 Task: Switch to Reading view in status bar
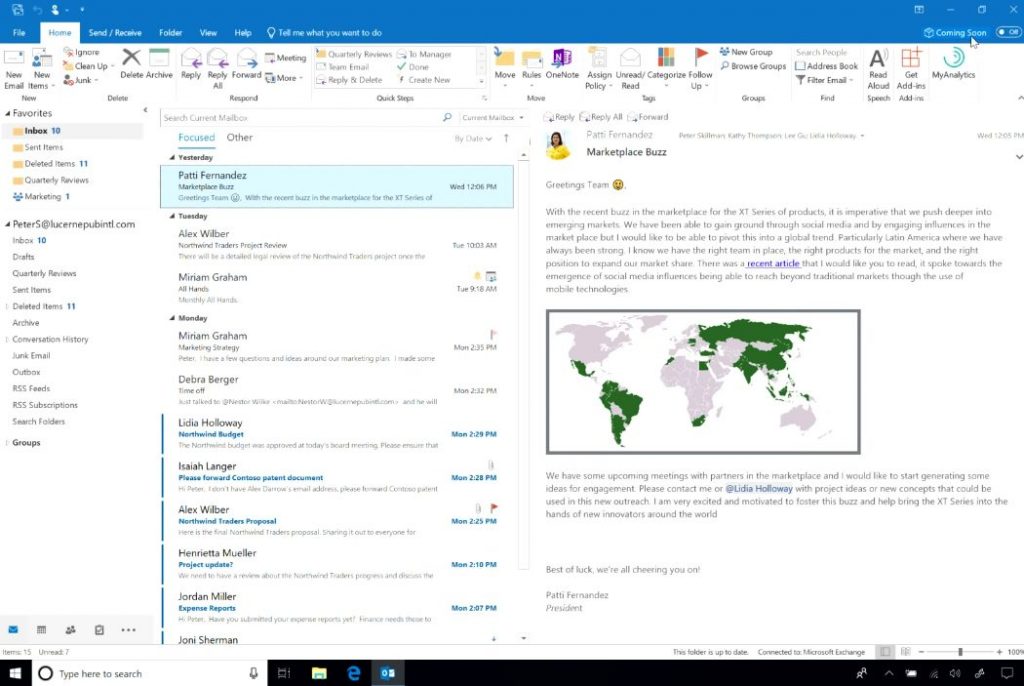point(905,651)
